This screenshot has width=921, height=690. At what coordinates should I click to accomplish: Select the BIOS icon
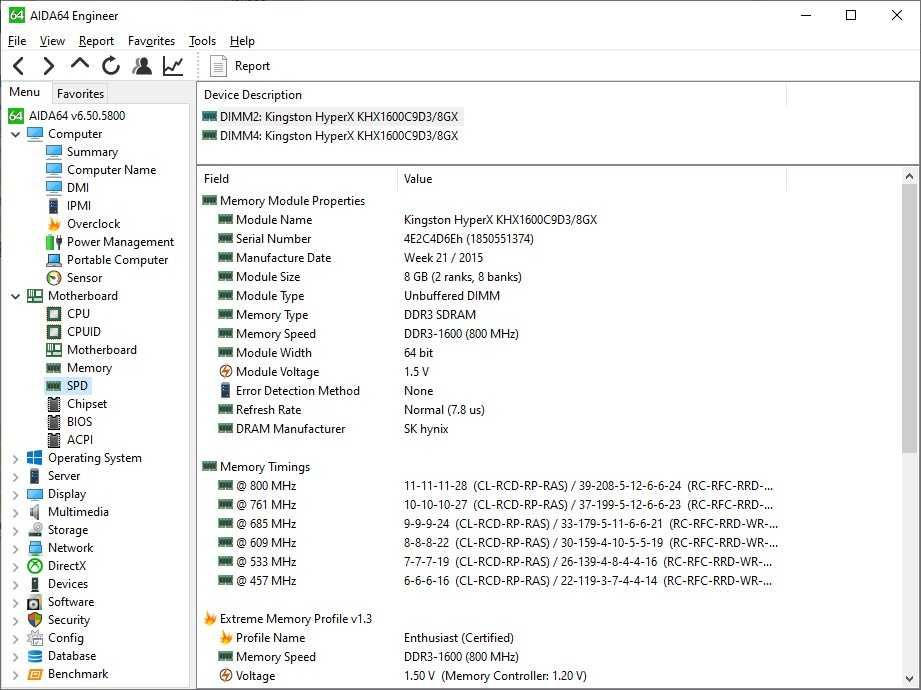click(x=54, y=422)
